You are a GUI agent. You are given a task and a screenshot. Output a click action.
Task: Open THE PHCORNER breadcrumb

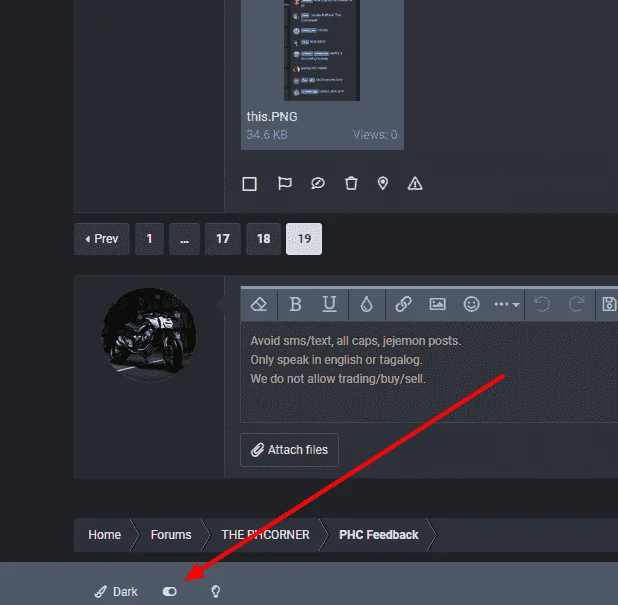pos(265,535)
